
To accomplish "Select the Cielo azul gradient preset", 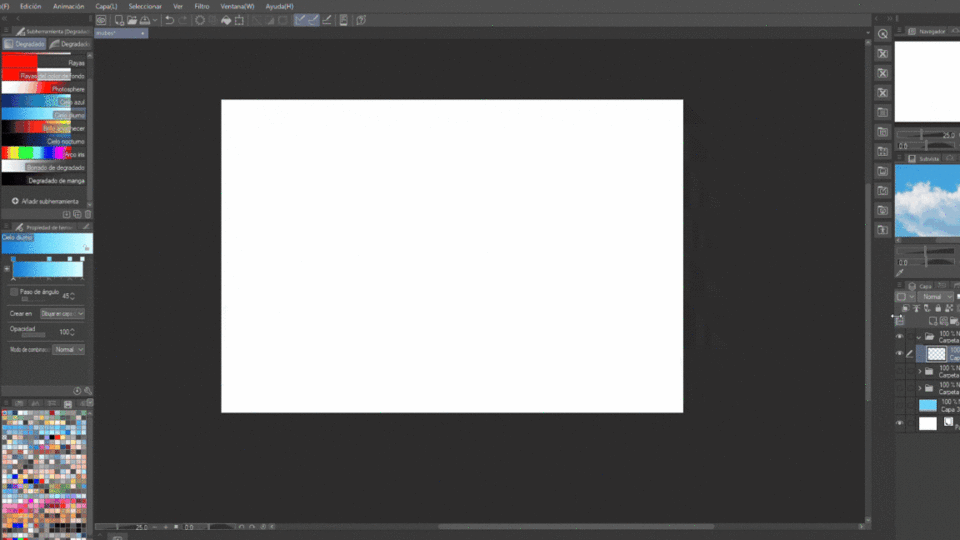I will [43, 102].
